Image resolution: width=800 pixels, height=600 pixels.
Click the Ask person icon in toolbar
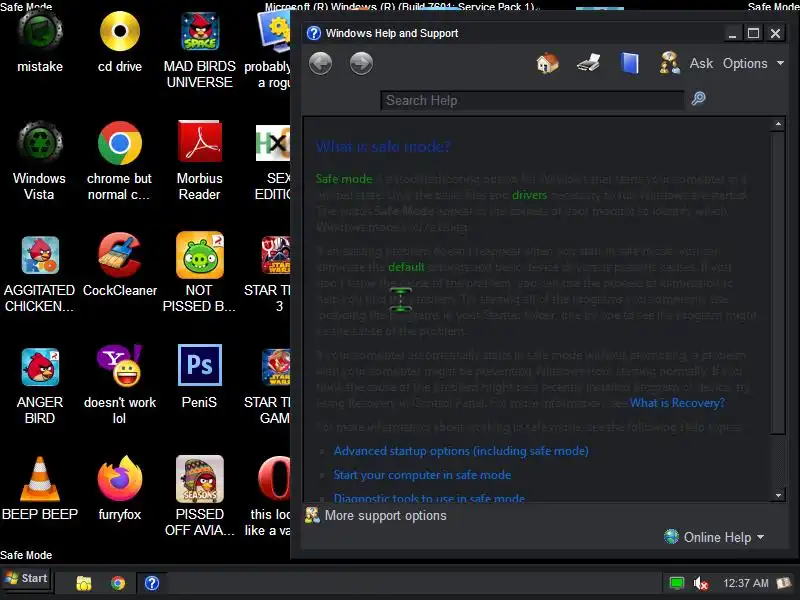[x=669, y=63]
